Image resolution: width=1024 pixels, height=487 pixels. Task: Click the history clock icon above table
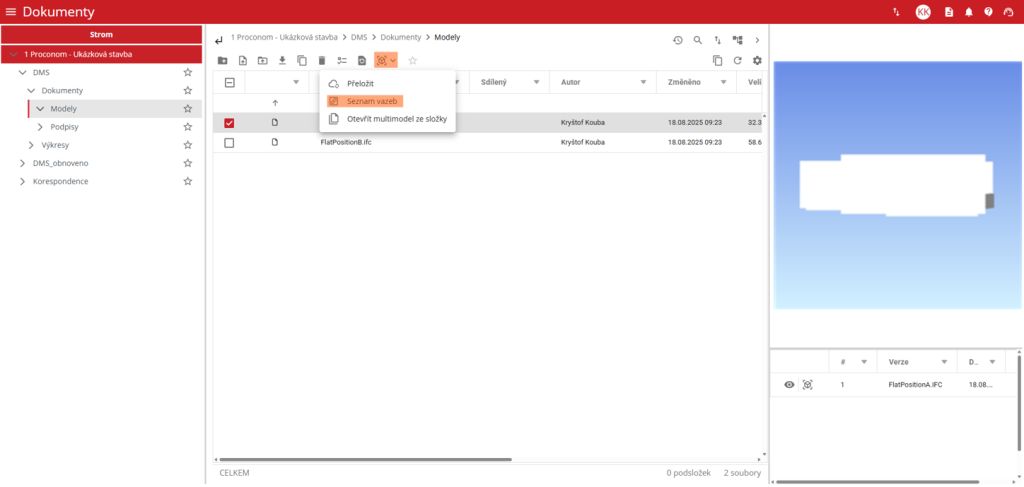point(677,40)
